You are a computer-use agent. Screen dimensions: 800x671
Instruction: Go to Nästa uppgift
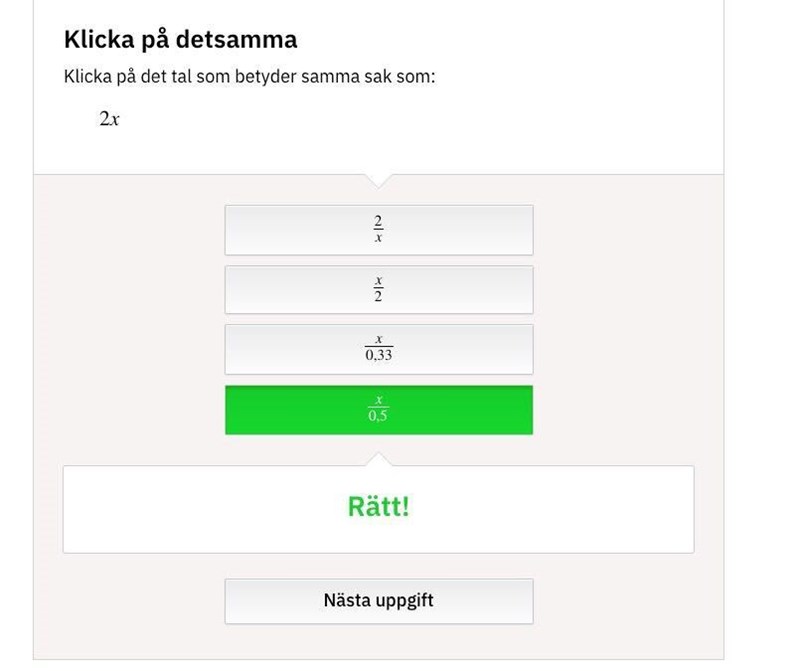378,601
